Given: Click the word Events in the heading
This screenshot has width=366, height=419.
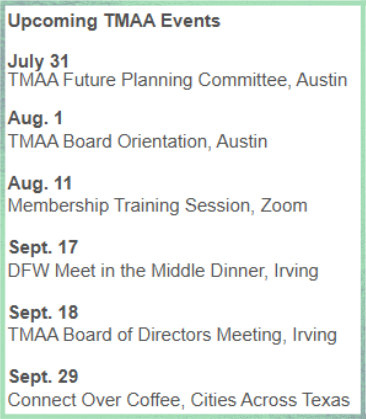Looking at the screenshot, I should [190, 21].
